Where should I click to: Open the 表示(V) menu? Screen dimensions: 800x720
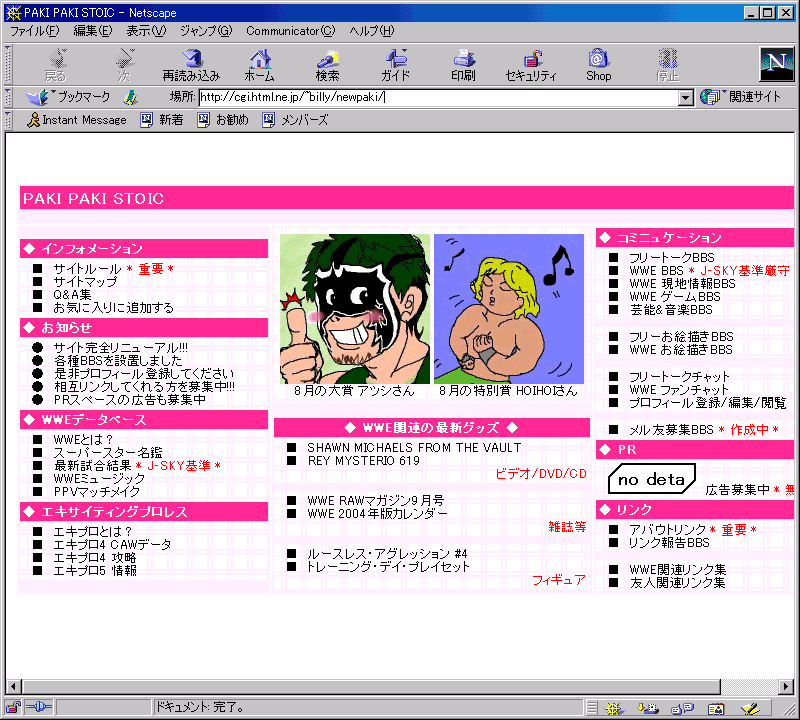tap(146, 31)
